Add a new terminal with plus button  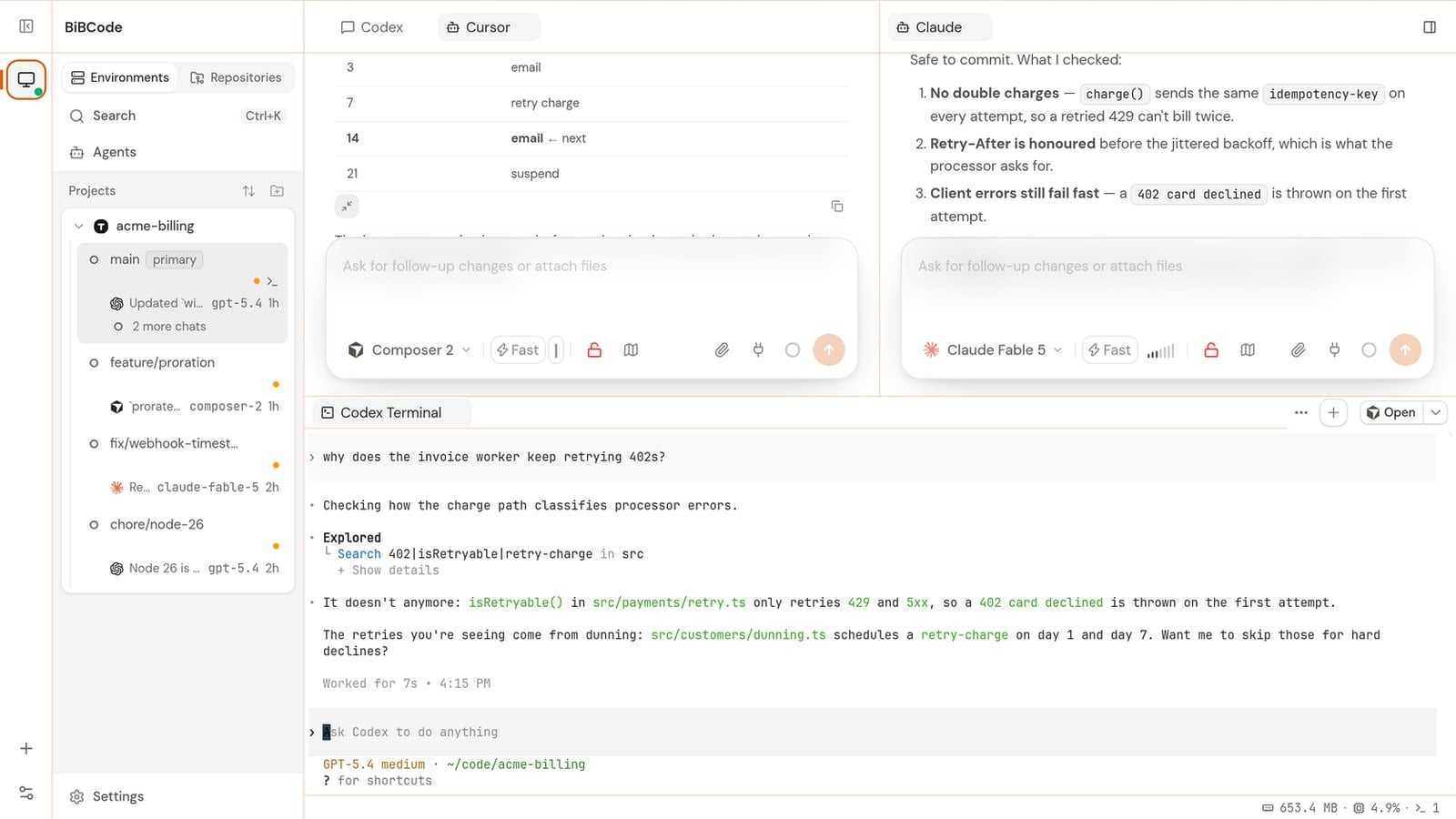(1333, 412)
